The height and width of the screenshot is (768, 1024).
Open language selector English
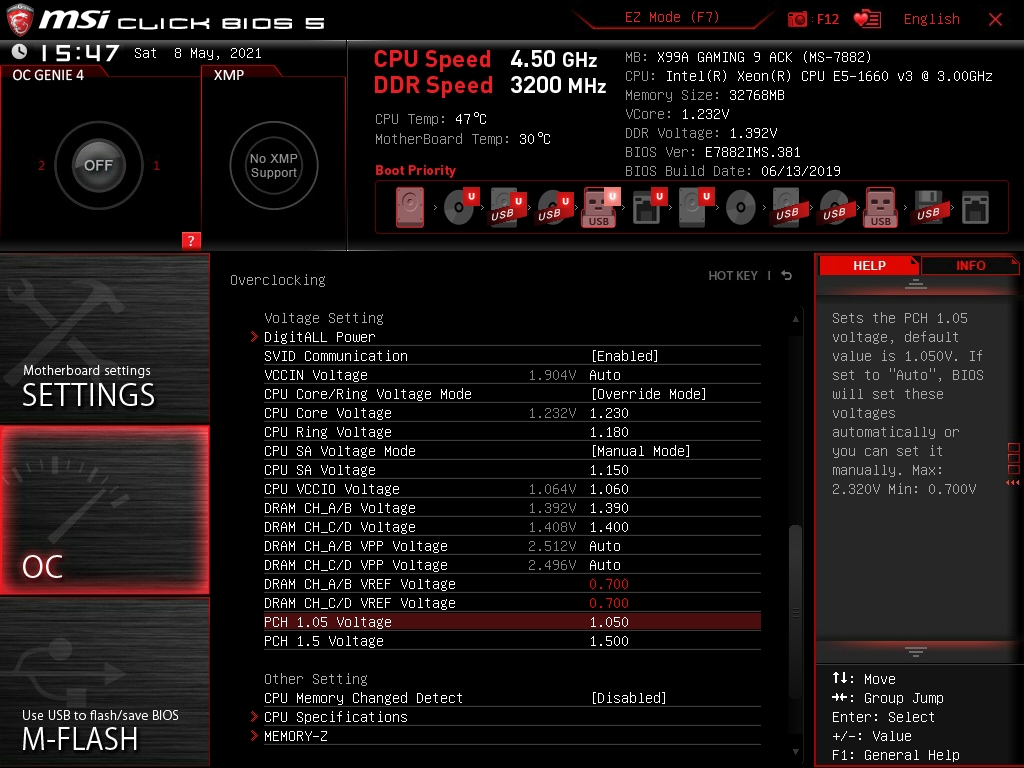[x=931, y=19]
